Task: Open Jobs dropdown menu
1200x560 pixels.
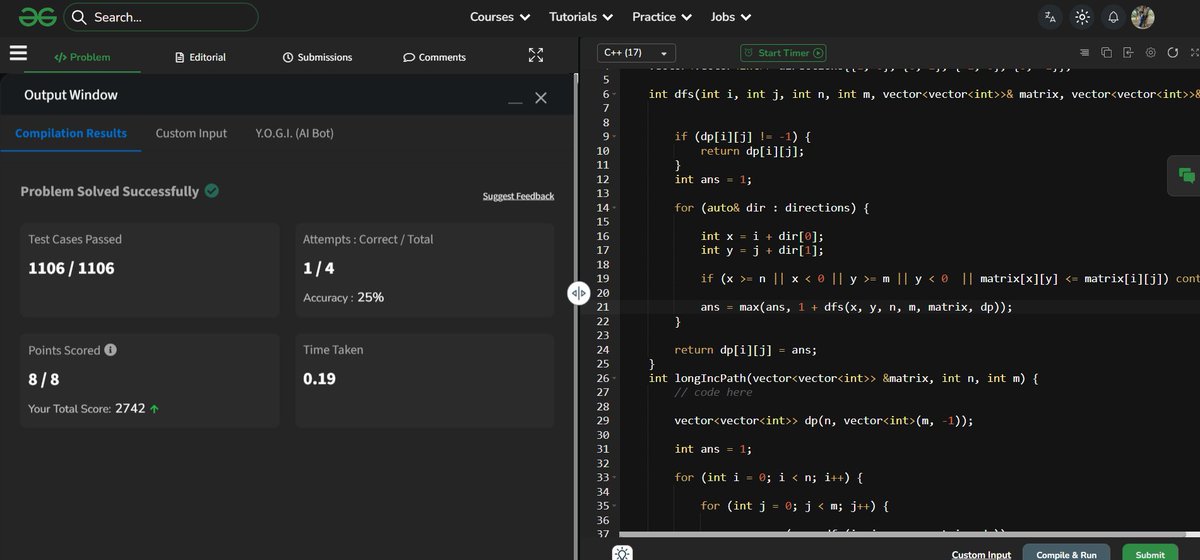Action: pyautogui.click(x=730, y=17)
